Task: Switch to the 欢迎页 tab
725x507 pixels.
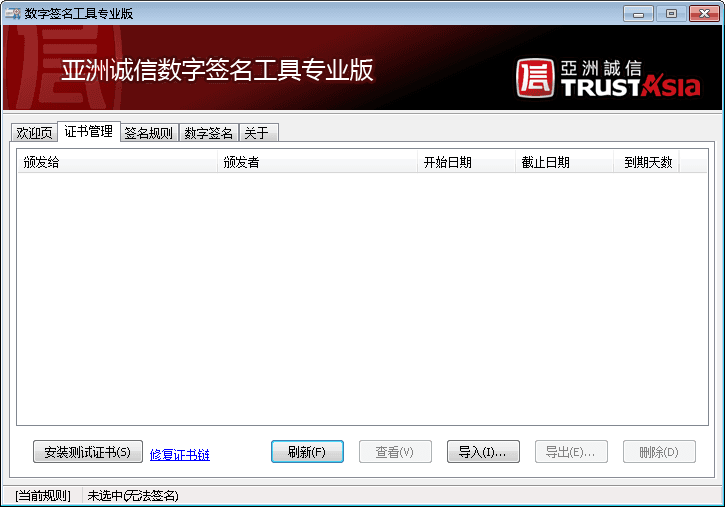Action: click(x=34, y=133)
